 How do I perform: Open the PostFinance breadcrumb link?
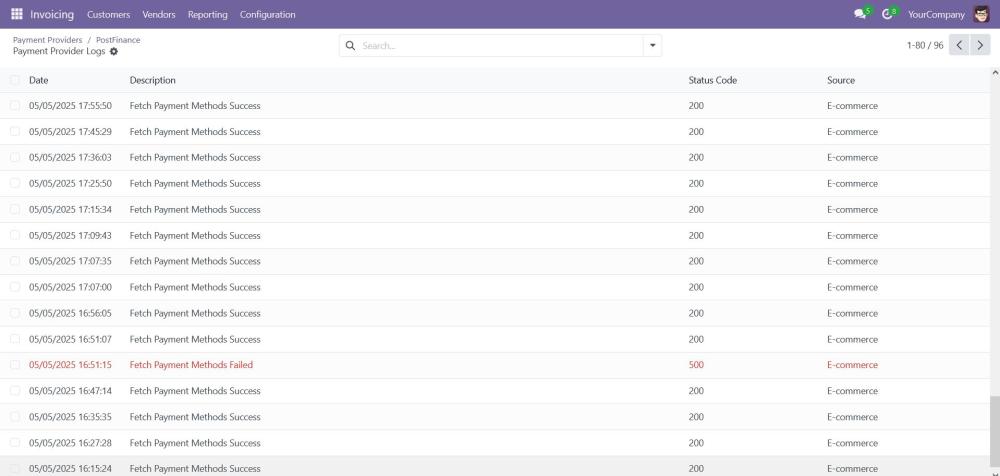[x=118, y=40]
